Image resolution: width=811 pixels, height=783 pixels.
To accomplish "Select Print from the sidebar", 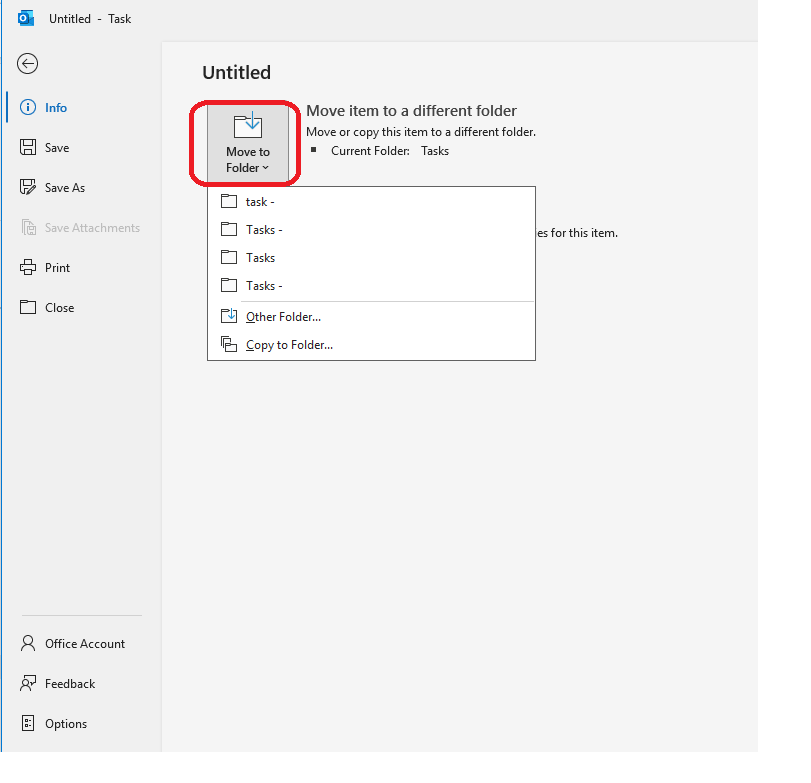I will click(x=83, y=267).
